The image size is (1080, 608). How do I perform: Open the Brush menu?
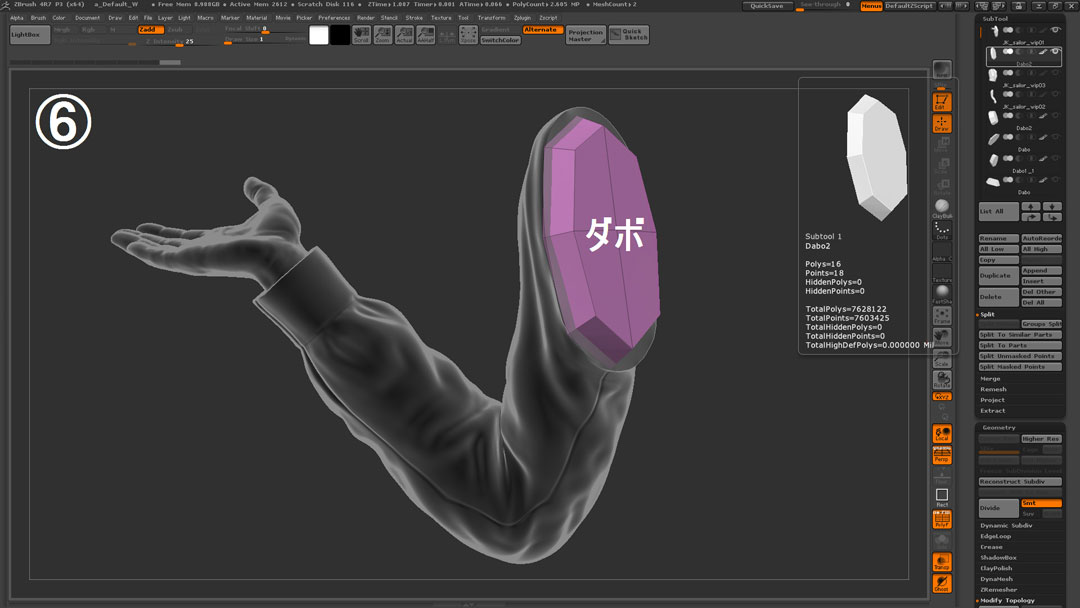39,18
